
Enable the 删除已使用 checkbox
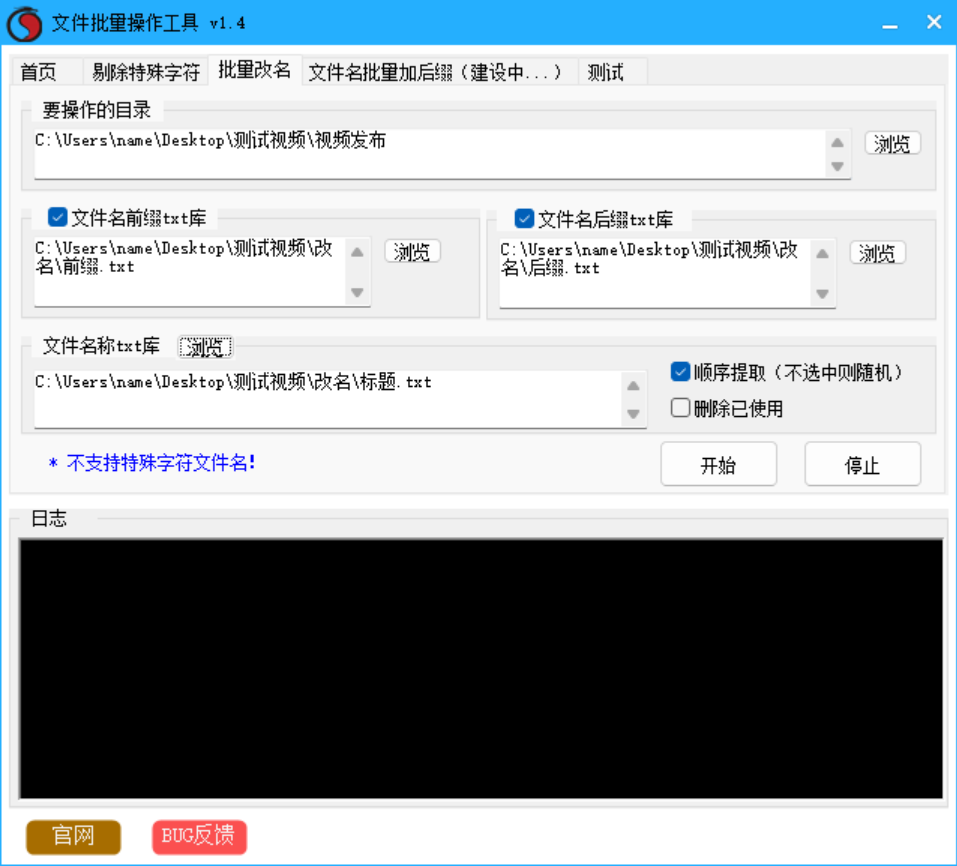click(x=680, y=408)
